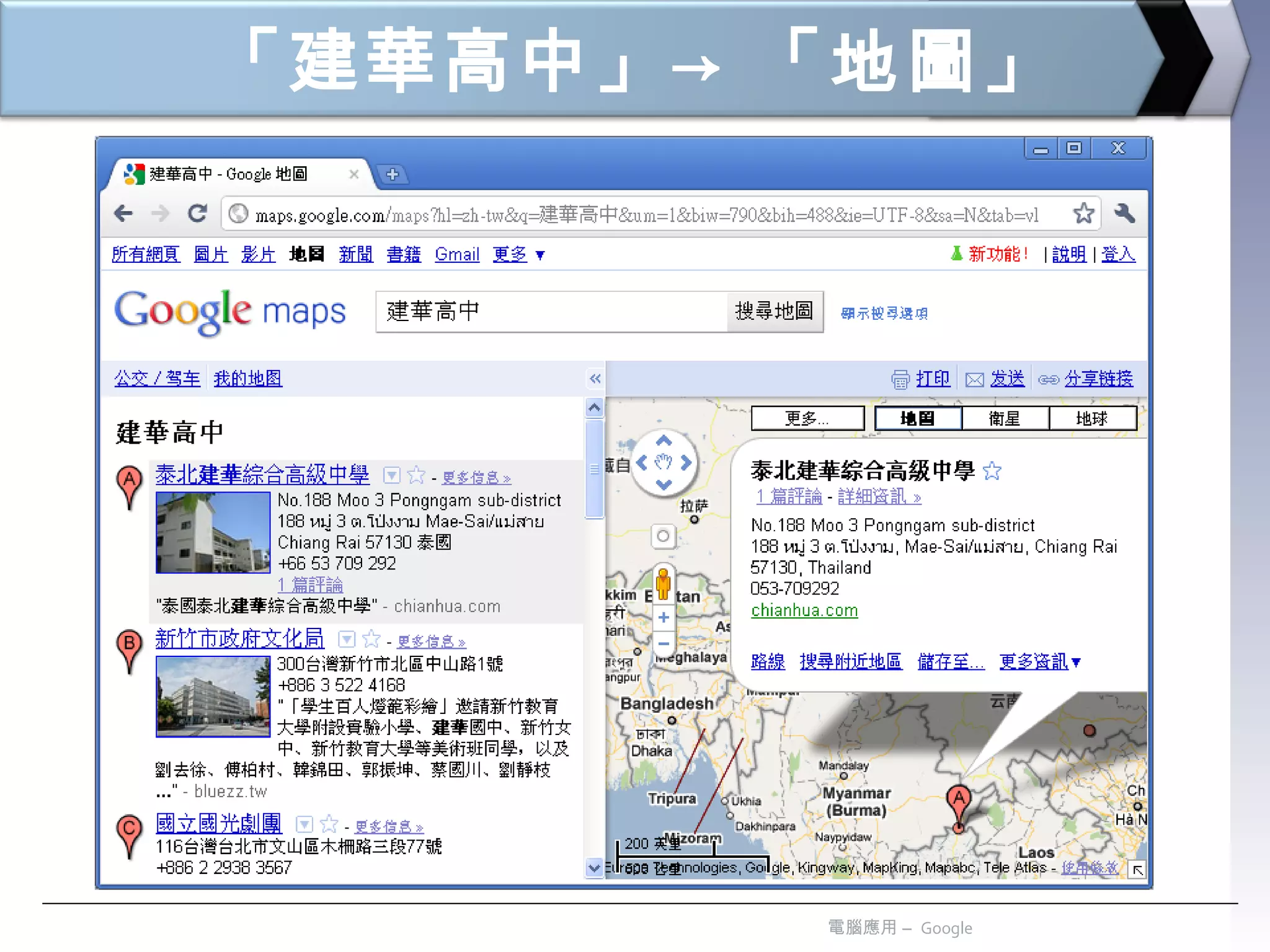Screen dimensions: 1270x952
Task: Expand 更多信息 for 新竹市政府文化局
Action: [432, 641]
